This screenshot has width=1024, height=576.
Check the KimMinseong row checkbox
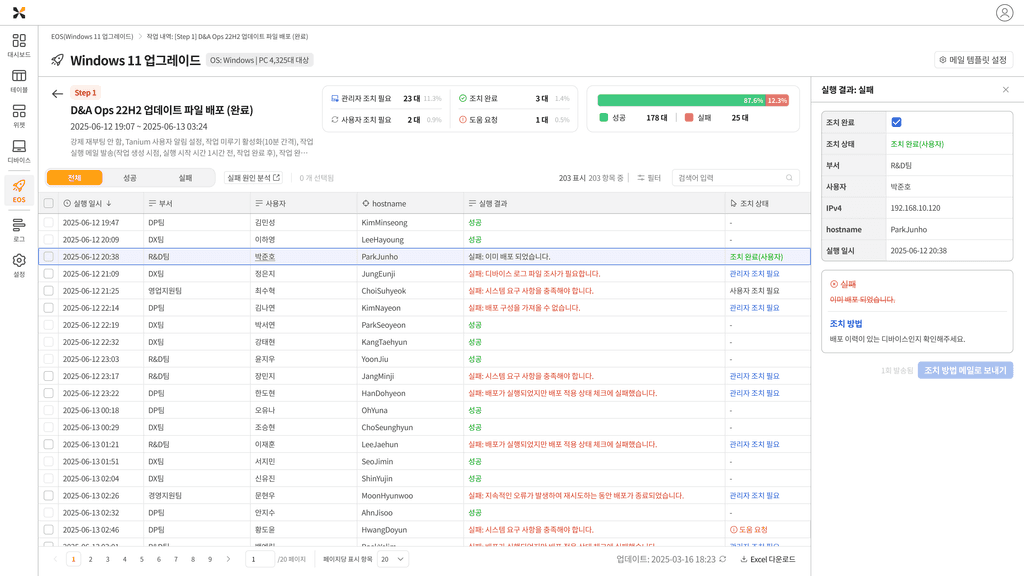(48, 223)
